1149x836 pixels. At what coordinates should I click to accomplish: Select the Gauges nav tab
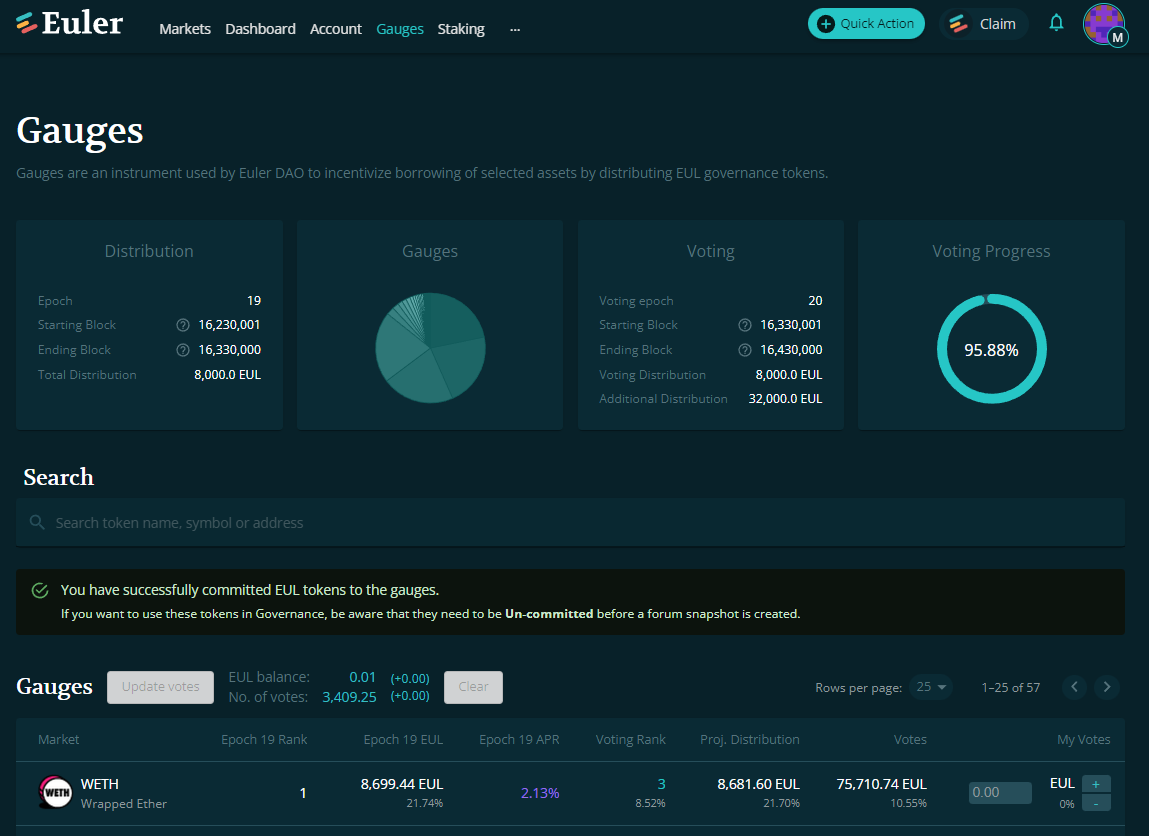tap(399, 29)
